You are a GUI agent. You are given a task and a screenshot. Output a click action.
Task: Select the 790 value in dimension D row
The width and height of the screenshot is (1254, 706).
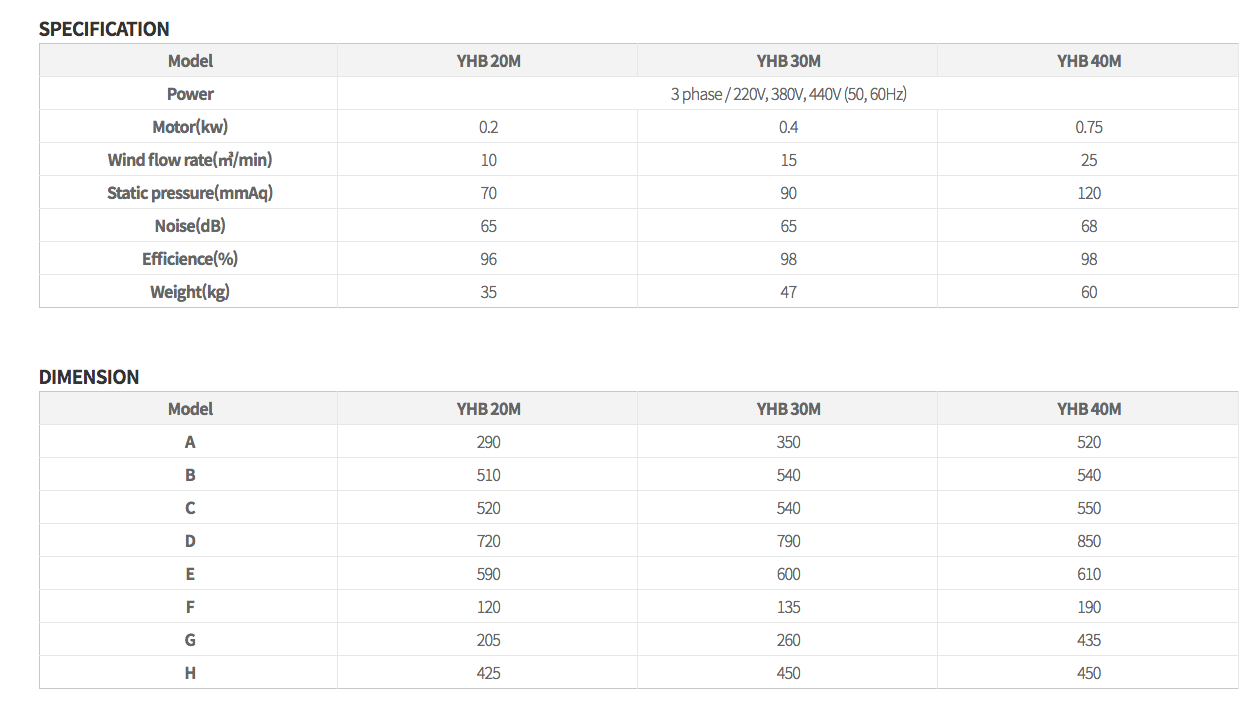788,541
